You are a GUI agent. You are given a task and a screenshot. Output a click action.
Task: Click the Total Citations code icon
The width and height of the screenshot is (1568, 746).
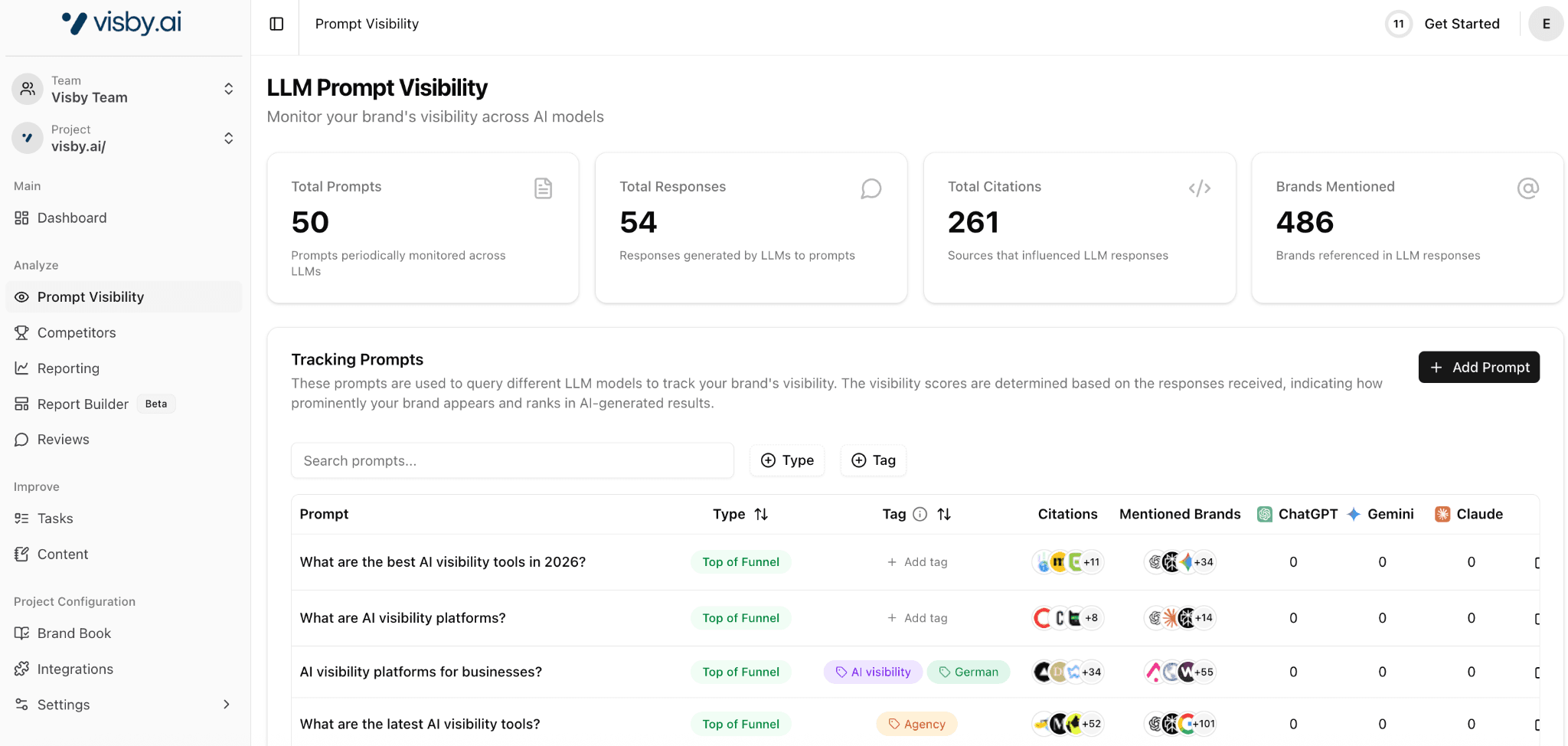1199,188
